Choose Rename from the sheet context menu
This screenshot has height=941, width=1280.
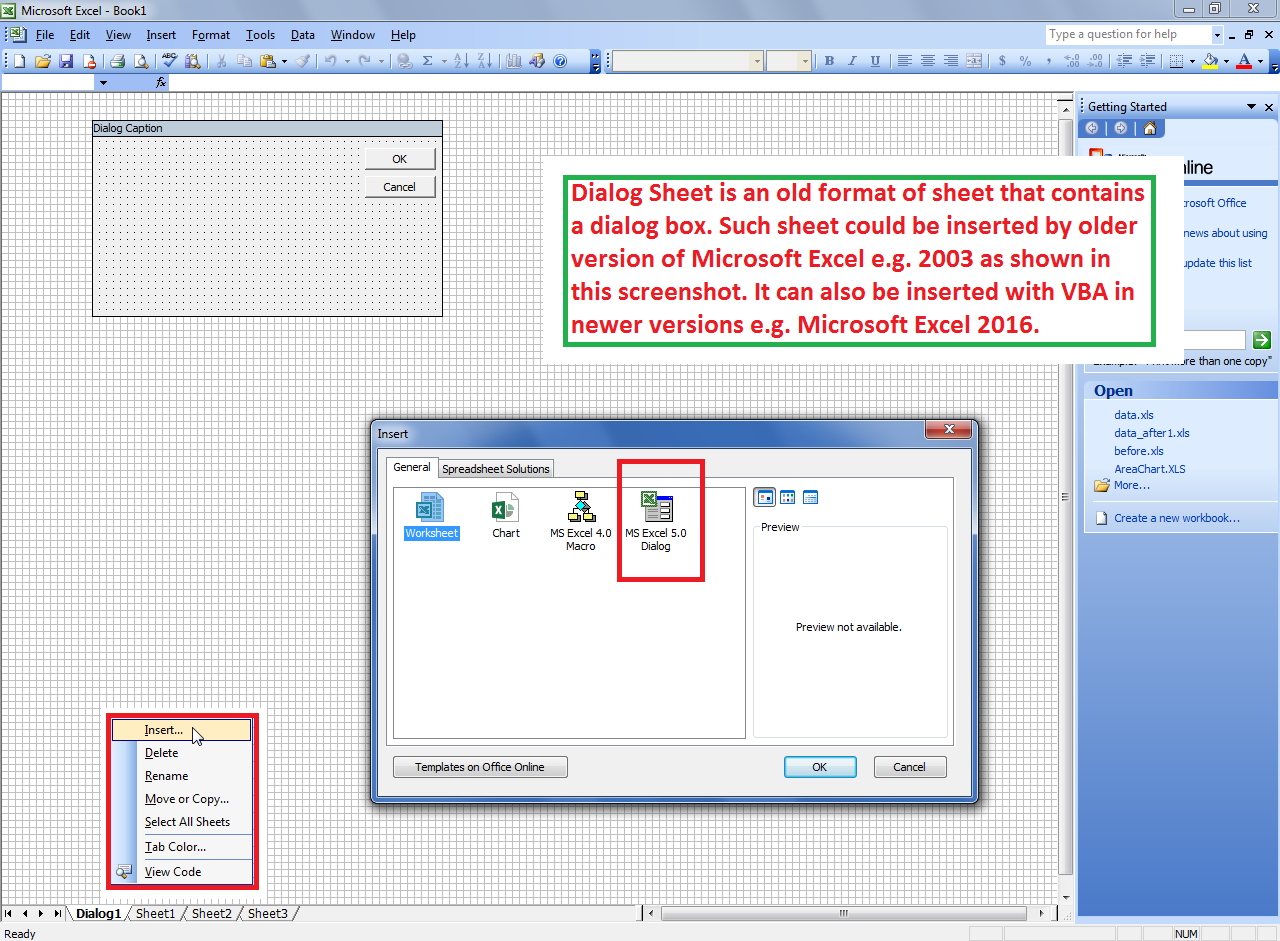166,776
